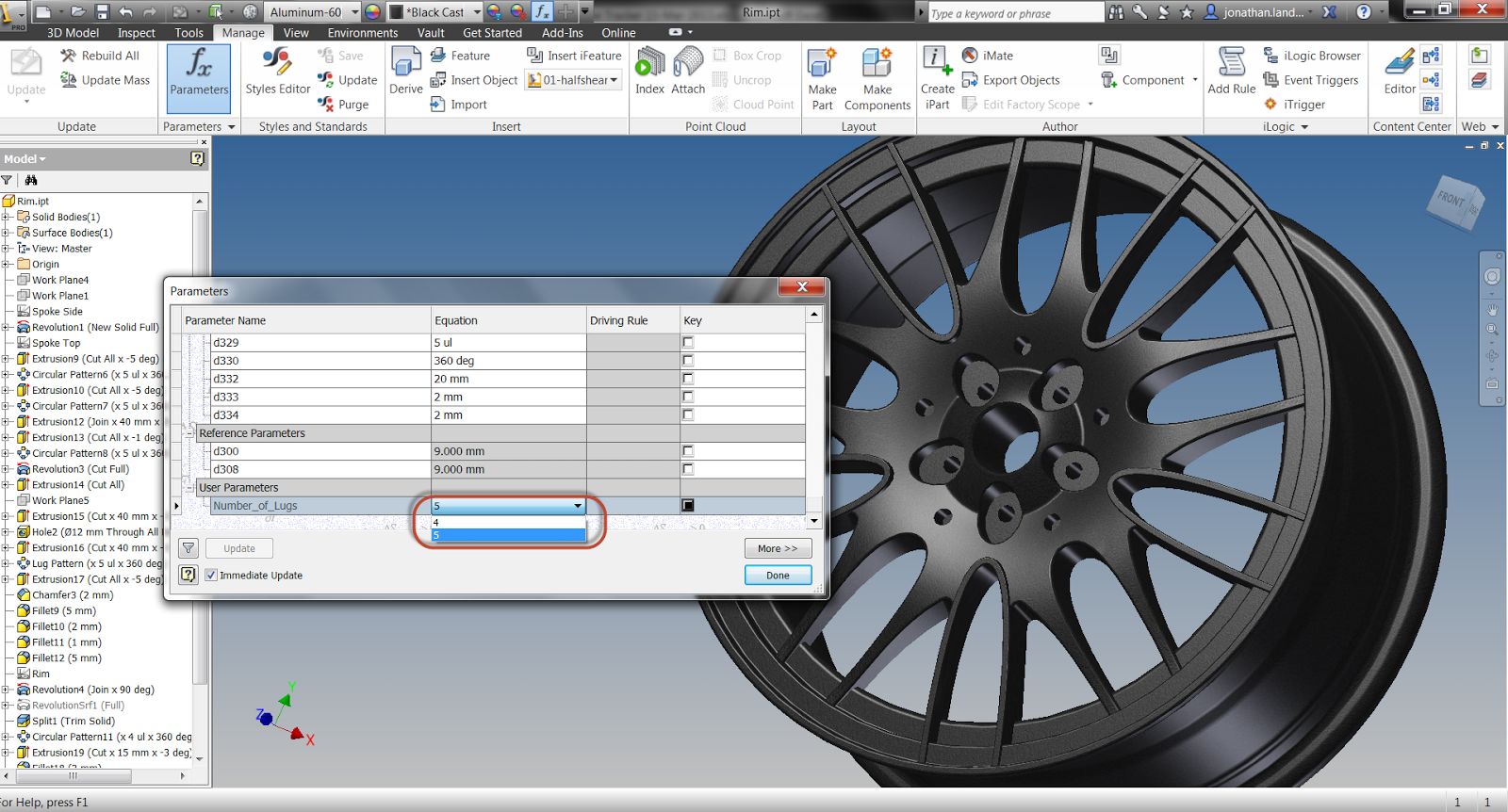Viewport: 1508px width, 812px height.
Task: Click the Make Part tool
Action: (x=823, y=79)
